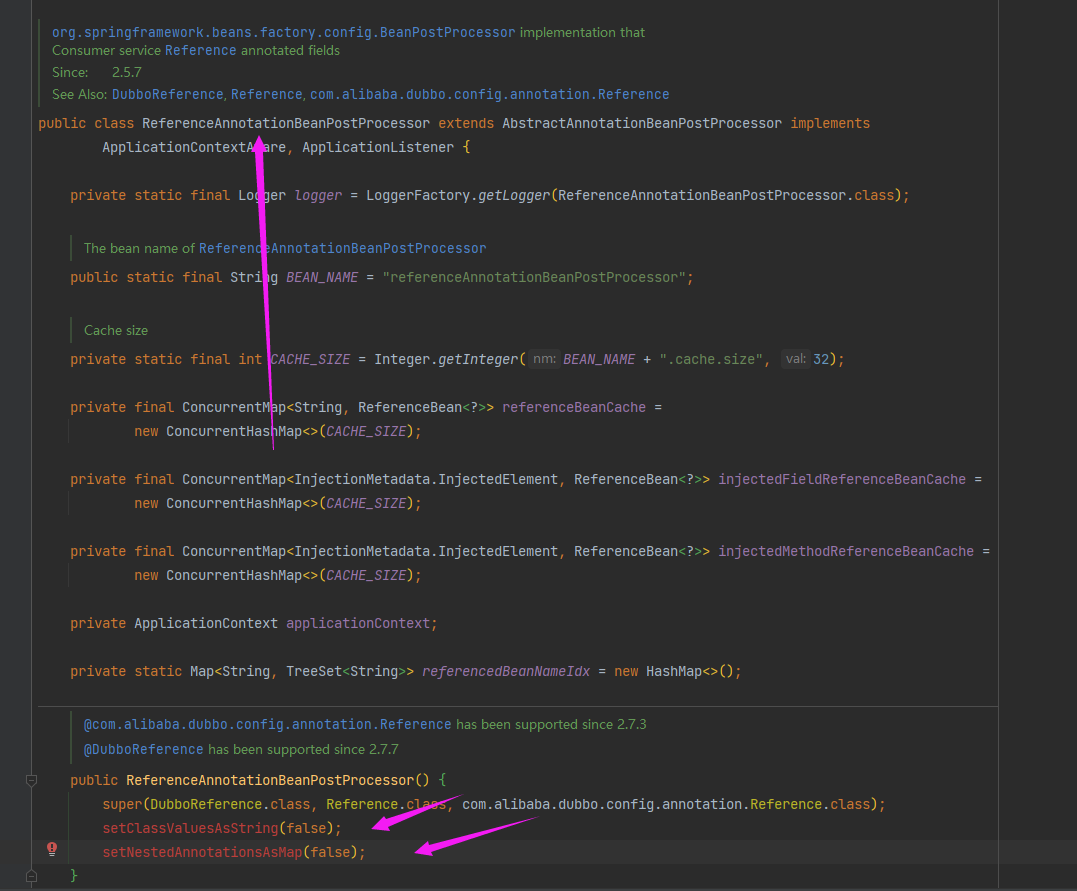Click the breakpoint icon beside setNestedAnnotationsAsMap line
This screenshot has width=1077, height=891.
coord(52,849)
